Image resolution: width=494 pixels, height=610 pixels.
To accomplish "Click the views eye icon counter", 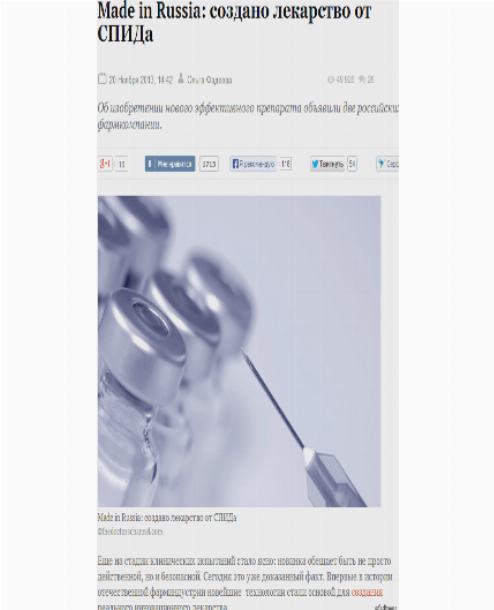I will click(341, 79).
